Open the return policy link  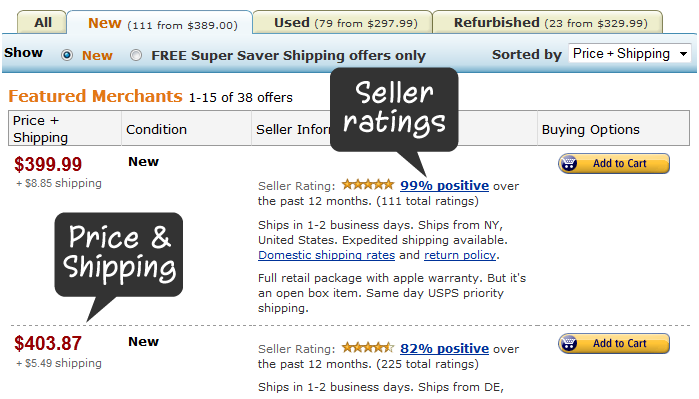(x=460, y=255)
